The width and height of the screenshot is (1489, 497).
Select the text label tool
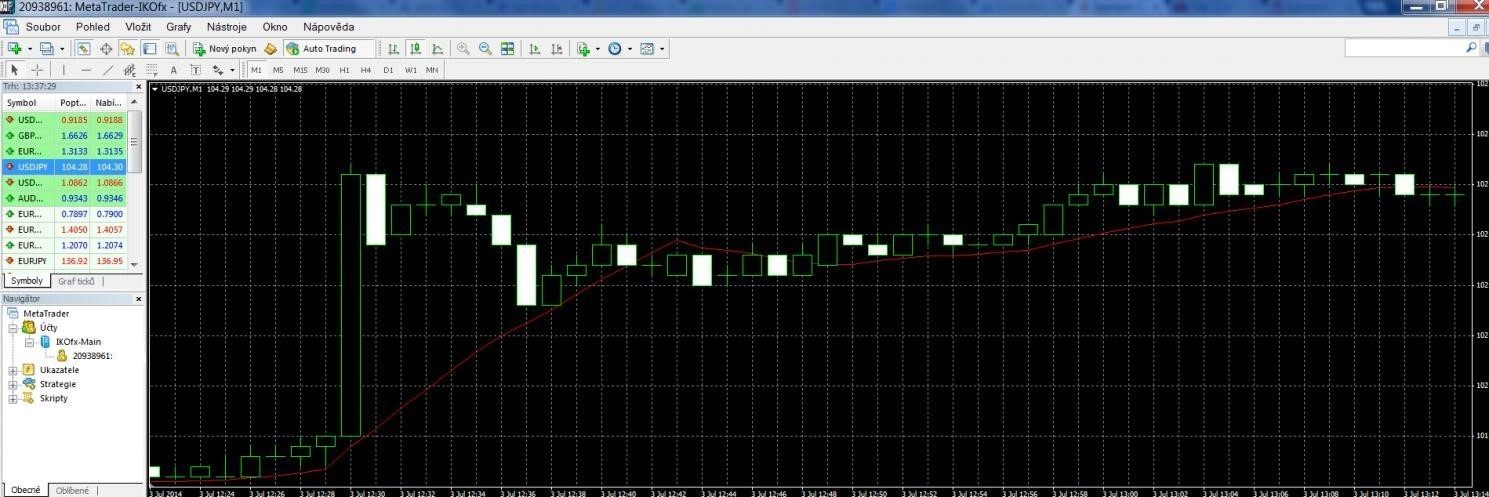[173, 70]
